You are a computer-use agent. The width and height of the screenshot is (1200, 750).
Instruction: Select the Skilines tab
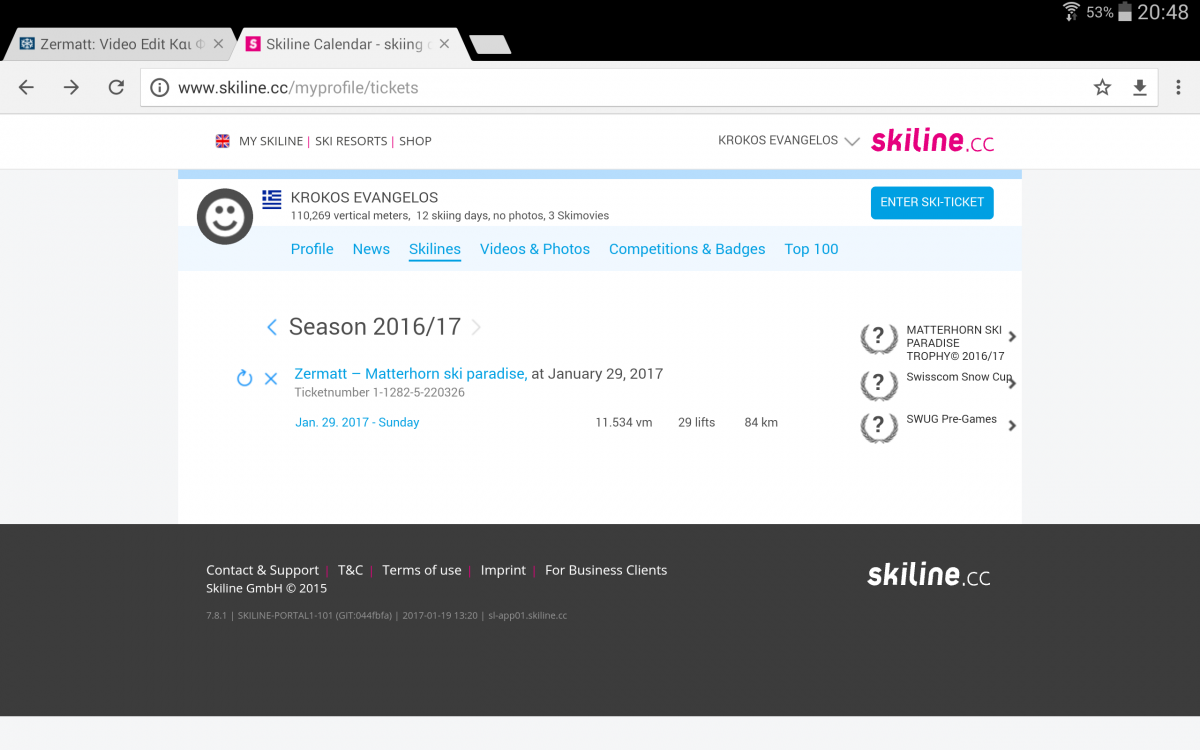click(x=435, y=249)
